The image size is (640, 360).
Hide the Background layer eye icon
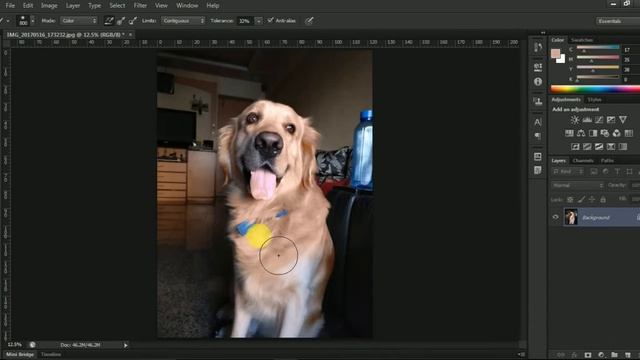[x=556, y=217]
